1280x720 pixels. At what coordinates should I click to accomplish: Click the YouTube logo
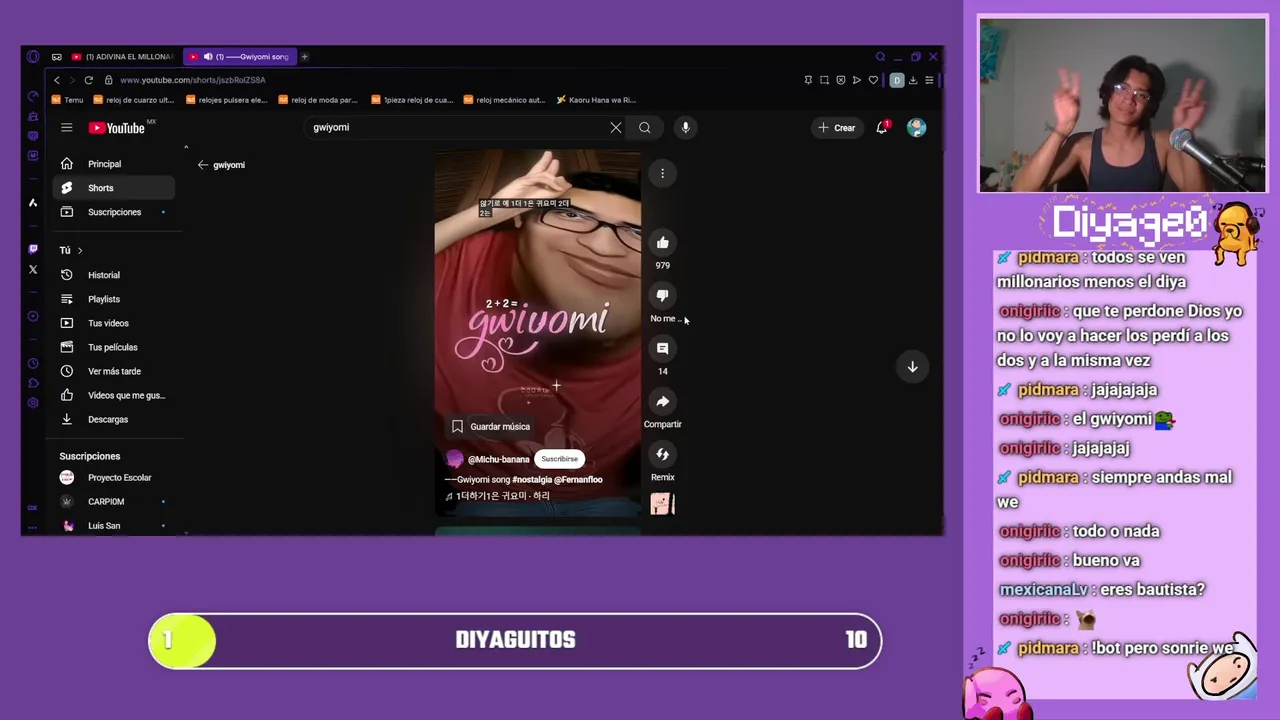(117, 128)
